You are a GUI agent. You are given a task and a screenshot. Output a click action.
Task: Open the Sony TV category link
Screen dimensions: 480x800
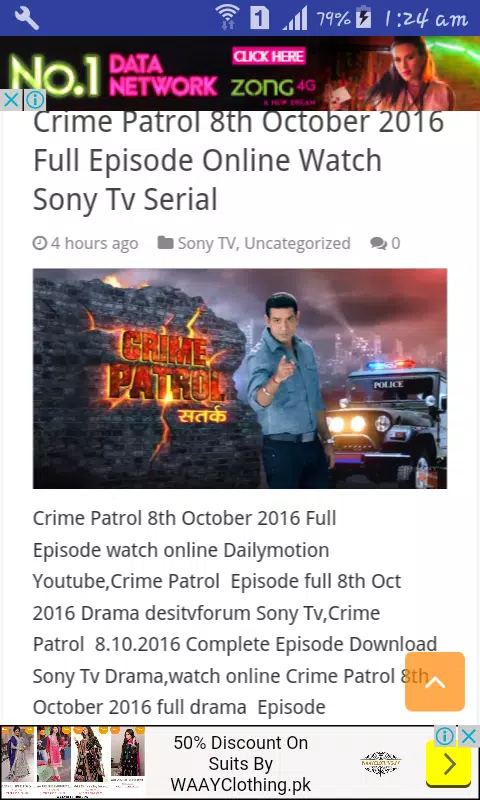pyautogui.click(x=206, y=243)
